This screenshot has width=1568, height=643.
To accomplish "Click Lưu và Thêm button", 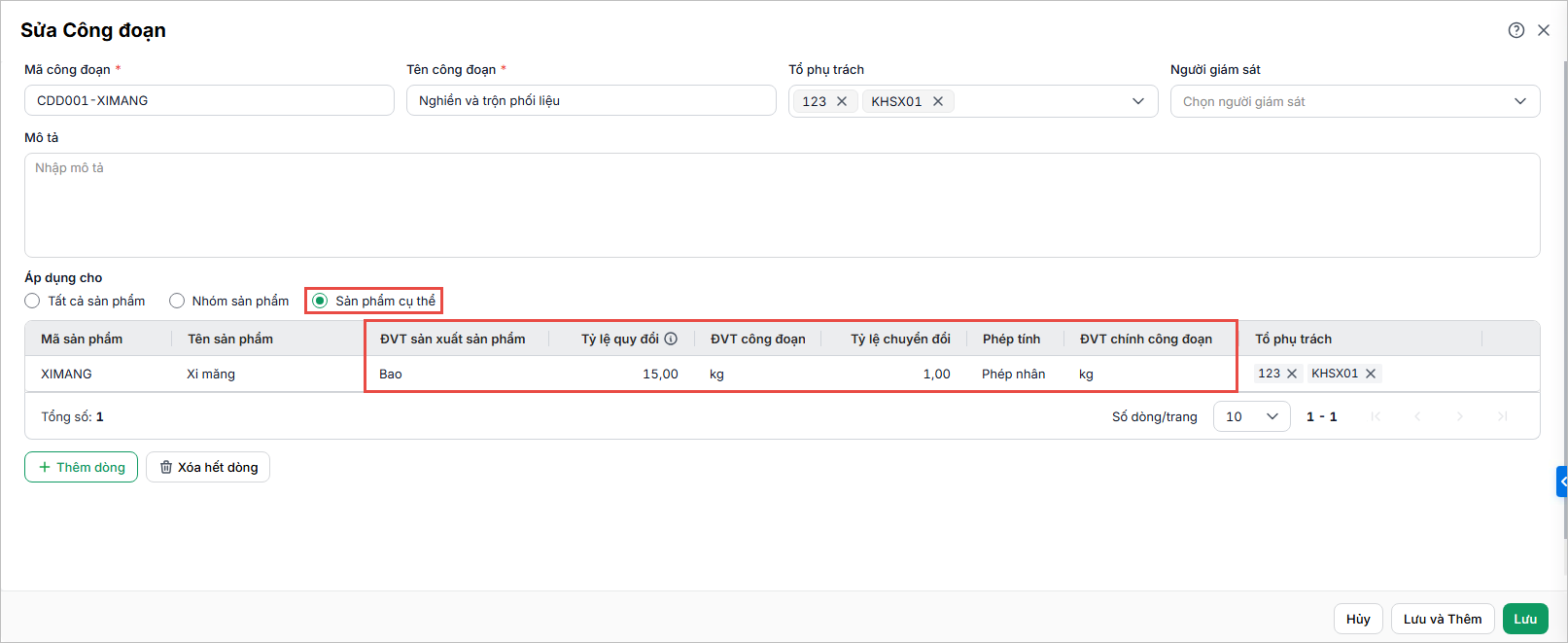I will pos(1443,619).
